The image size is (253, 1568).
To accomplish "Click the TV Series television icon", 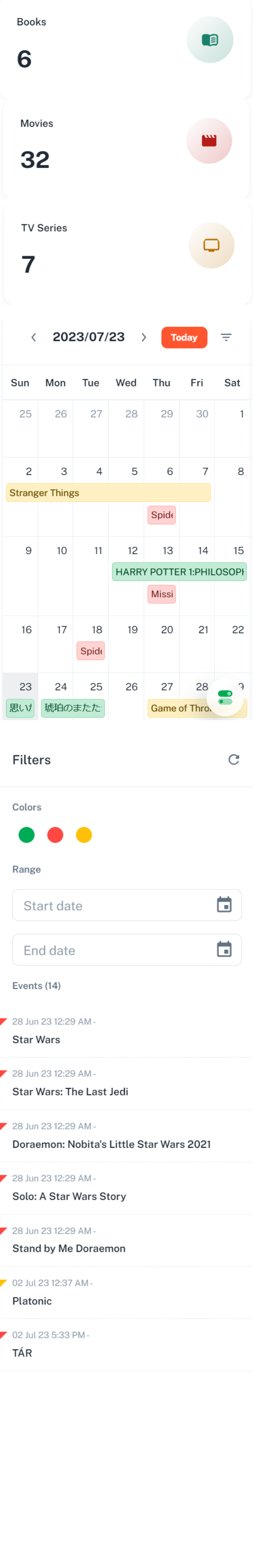I will pos(211,245).
